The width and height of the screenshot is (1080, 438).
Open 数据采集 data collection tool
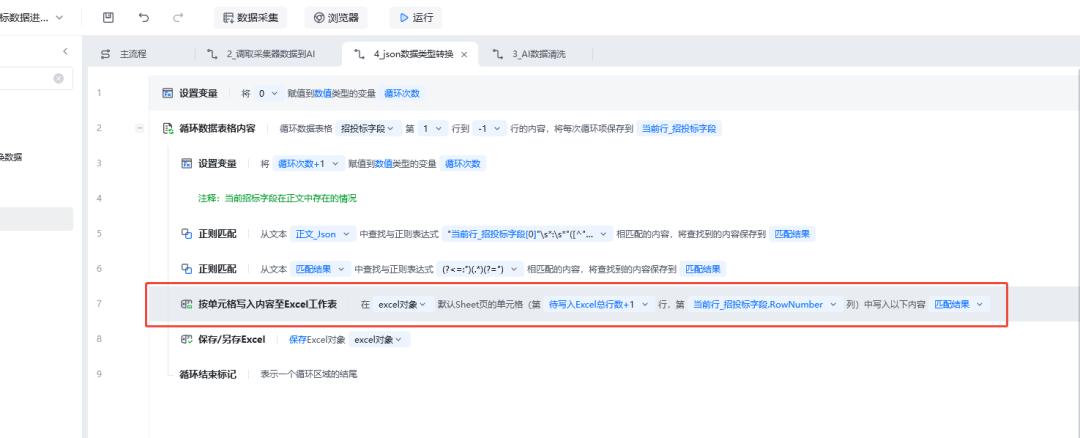pos(250,18)
